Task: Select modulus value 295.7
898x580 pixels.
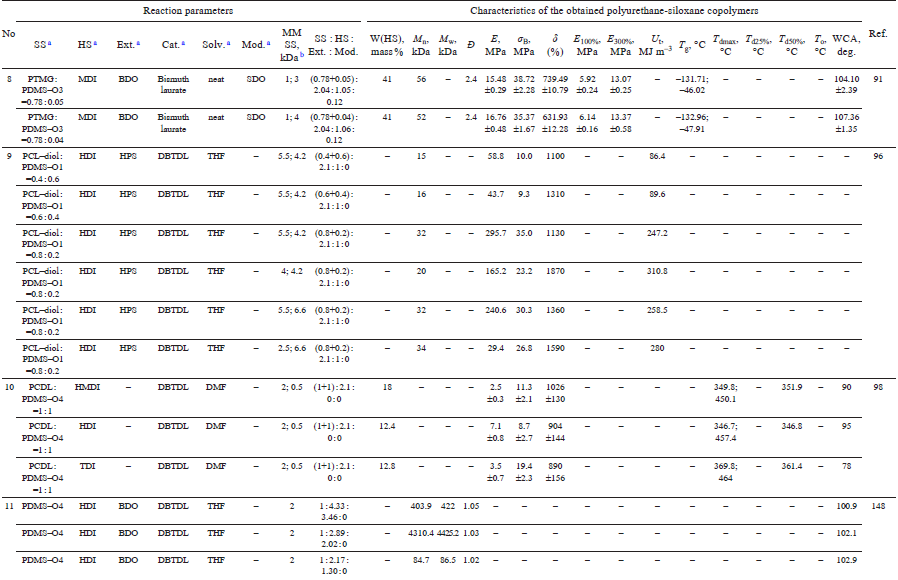Action: (495, 233)
